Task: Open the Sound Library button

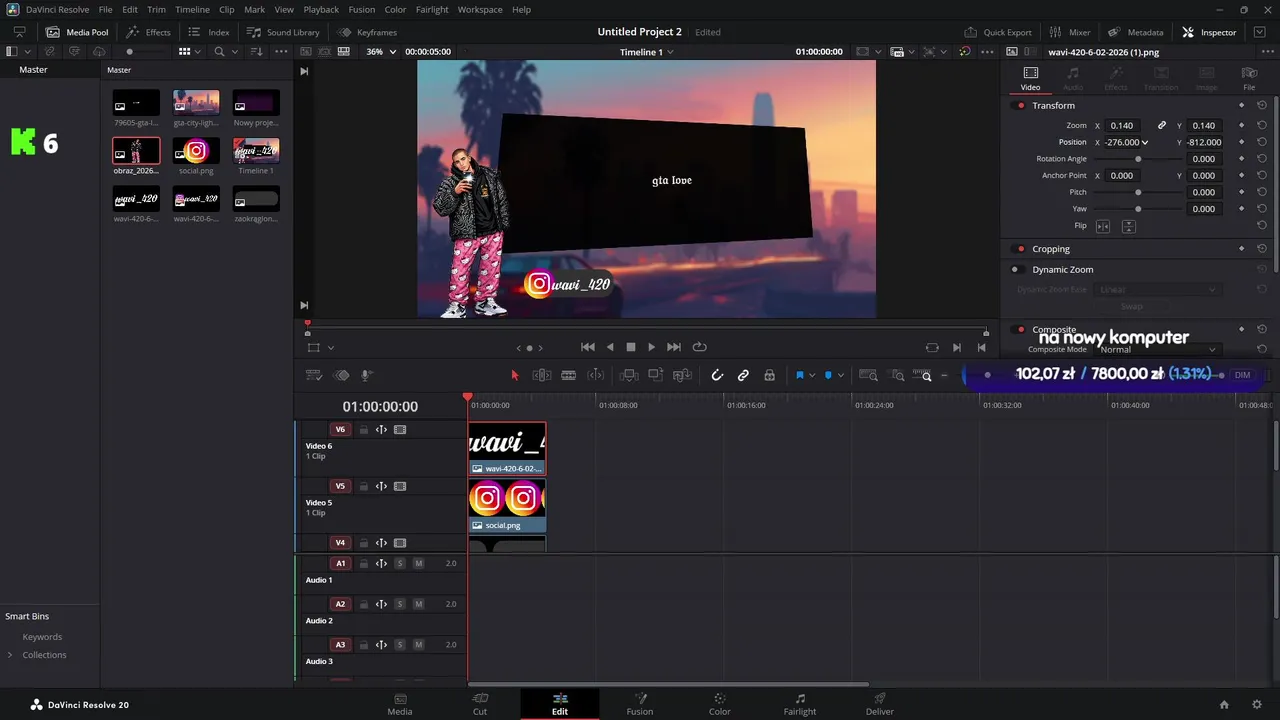Action: [x=283, y=32]
